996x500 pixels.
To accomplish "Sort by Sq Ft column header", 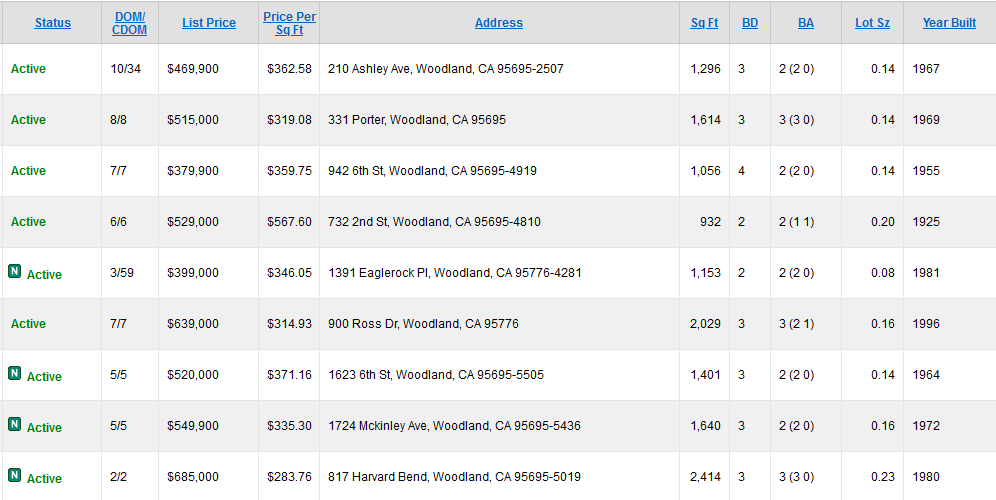I will click(x=704, y=23).
